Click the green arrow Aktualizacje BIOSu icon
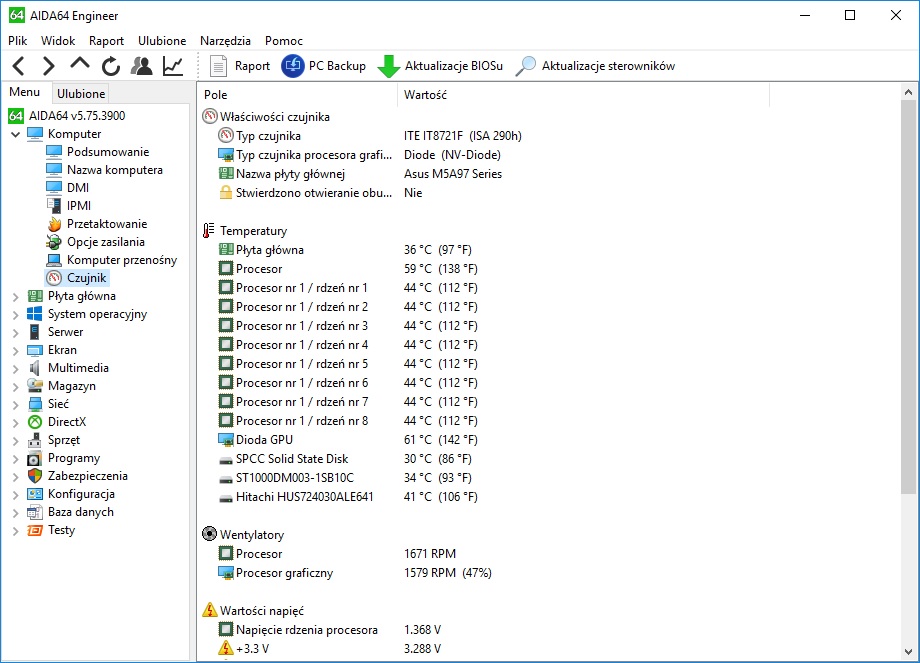 click(388, 66)
